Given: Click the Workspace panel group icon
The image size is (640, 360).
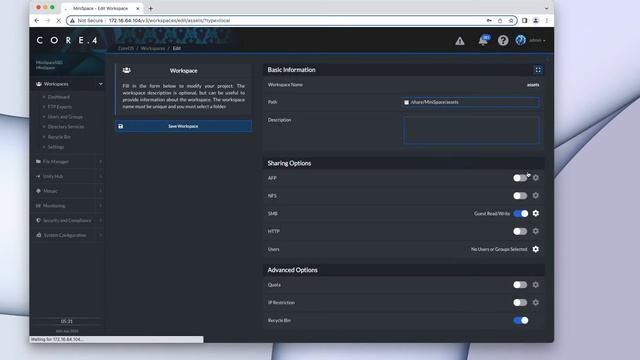Looking at the screenshot, I should point(127,70).
